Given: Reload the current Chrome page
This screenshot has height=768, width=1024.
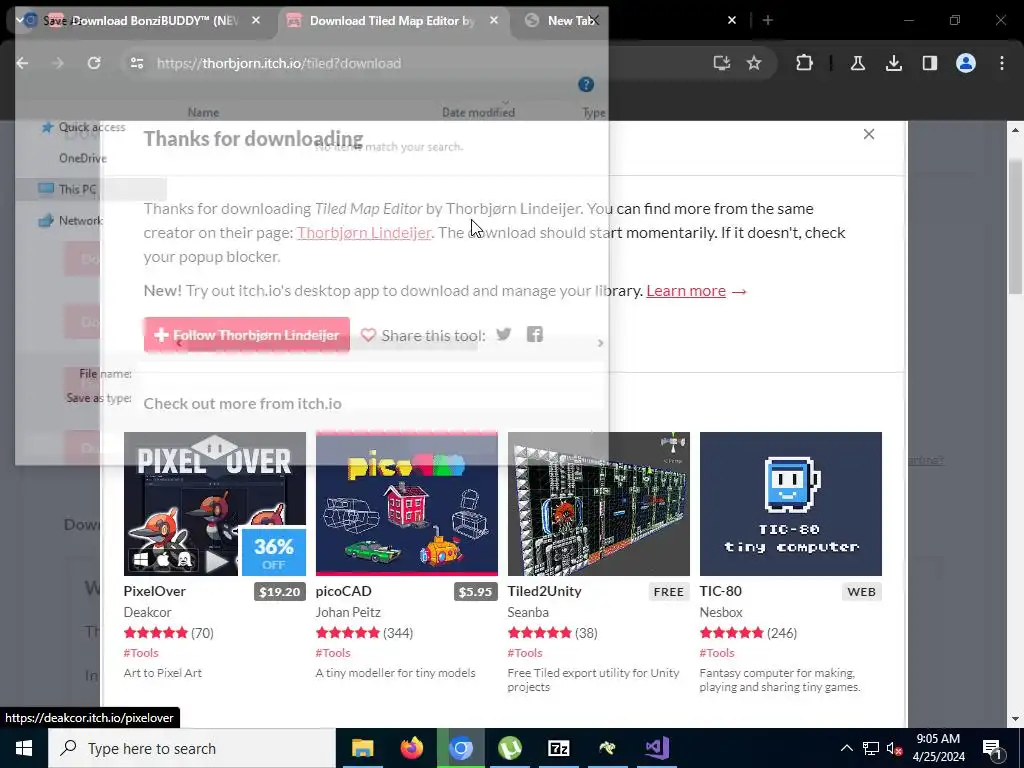Looking at the screenshot, I should click(x=94, y=63).
